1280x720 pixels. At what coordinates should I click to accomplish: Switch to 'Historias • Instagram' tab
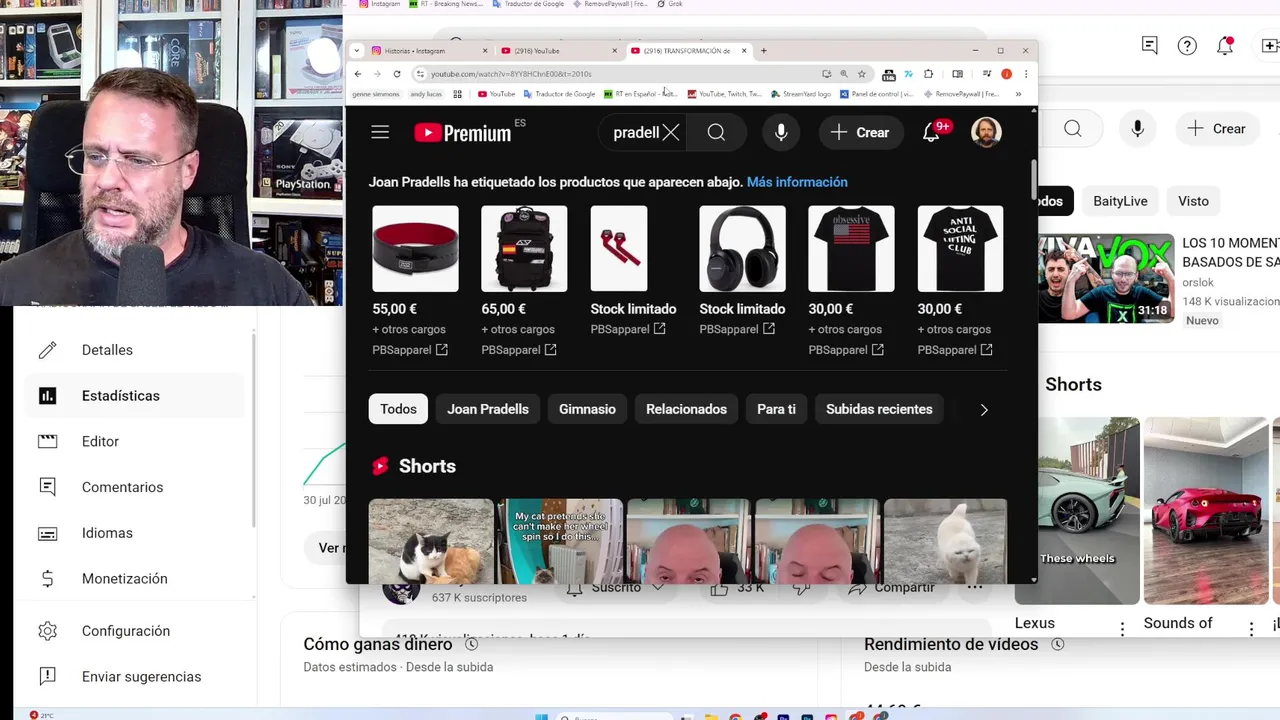(x=431, y=51)
